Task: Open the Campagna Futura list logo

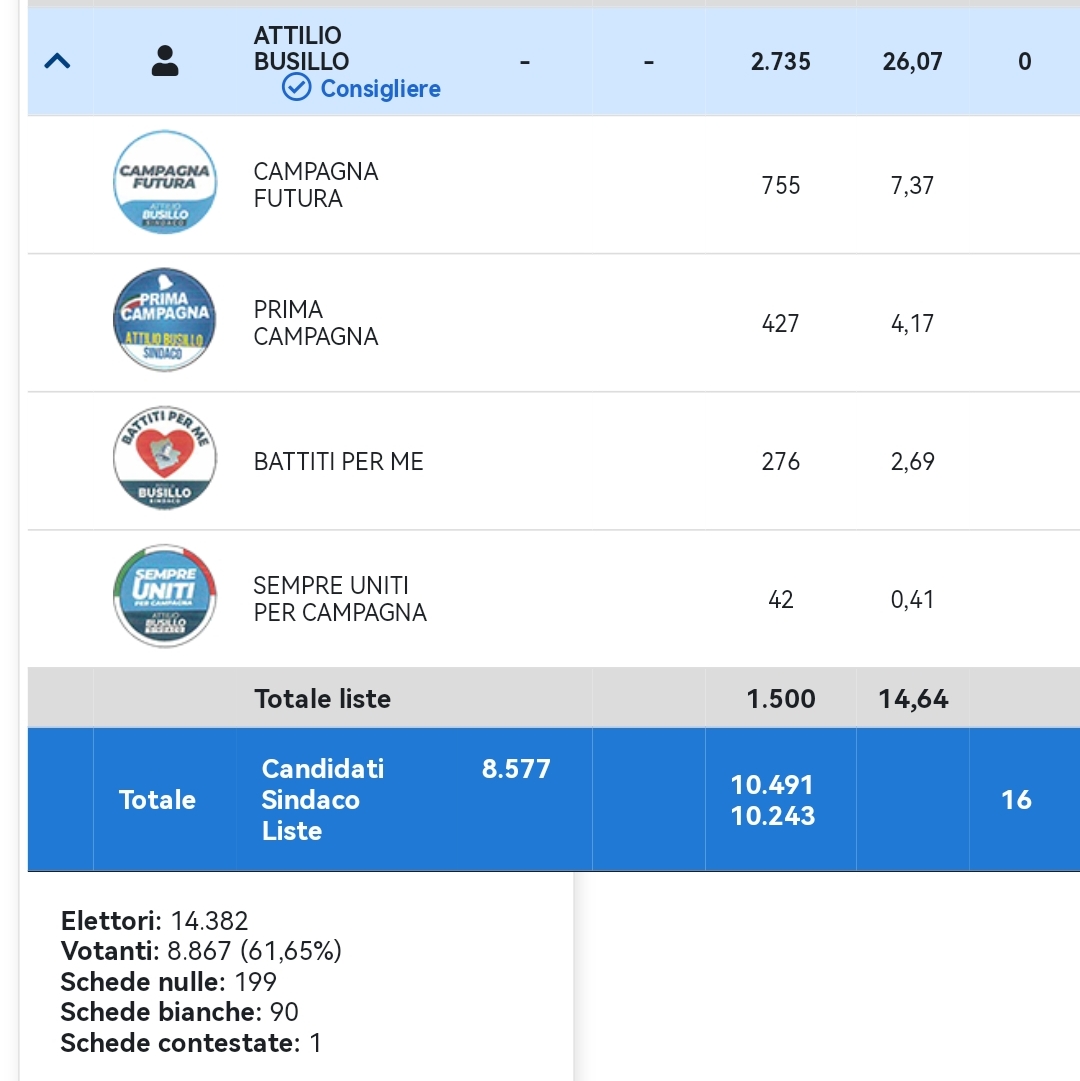Action: pyautogui.click(x=165, y=182)
